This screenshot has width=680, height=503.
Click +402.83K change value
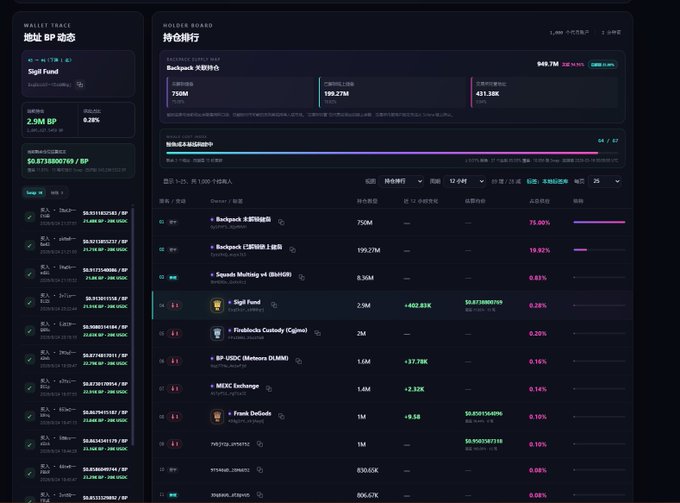point(418,306)
